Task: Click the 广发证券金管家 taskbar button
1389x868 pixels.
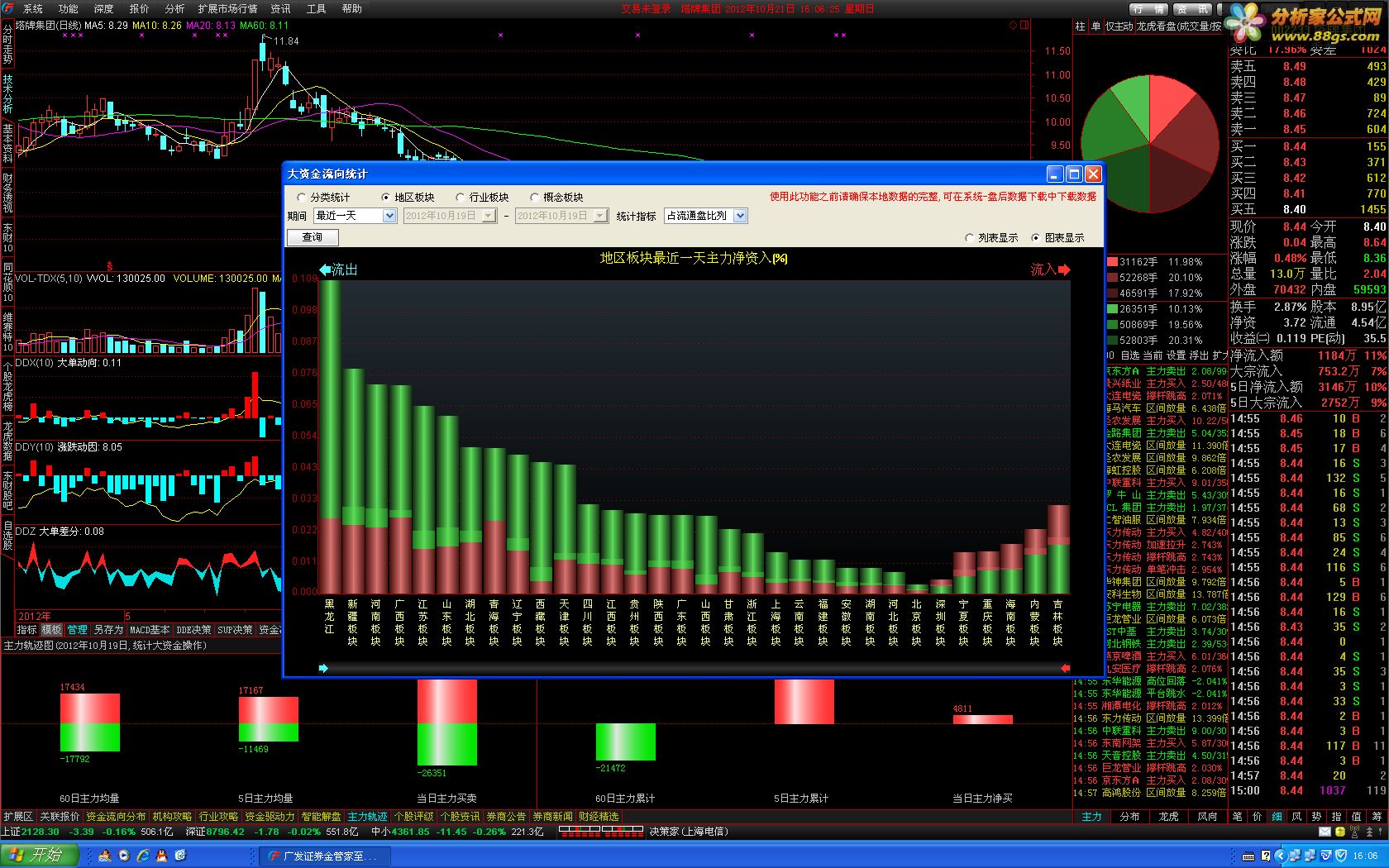Action: (325, 856)
